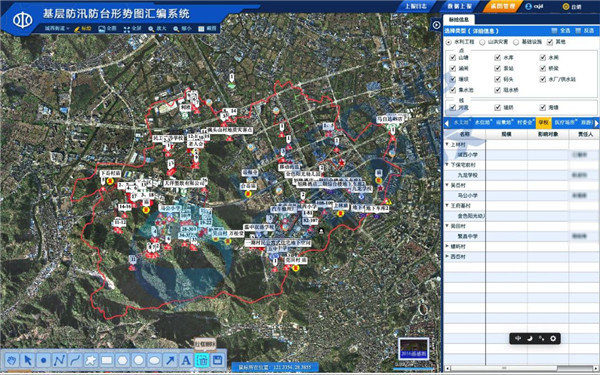Select the arrow drawing tool

(x=170, y=360)
